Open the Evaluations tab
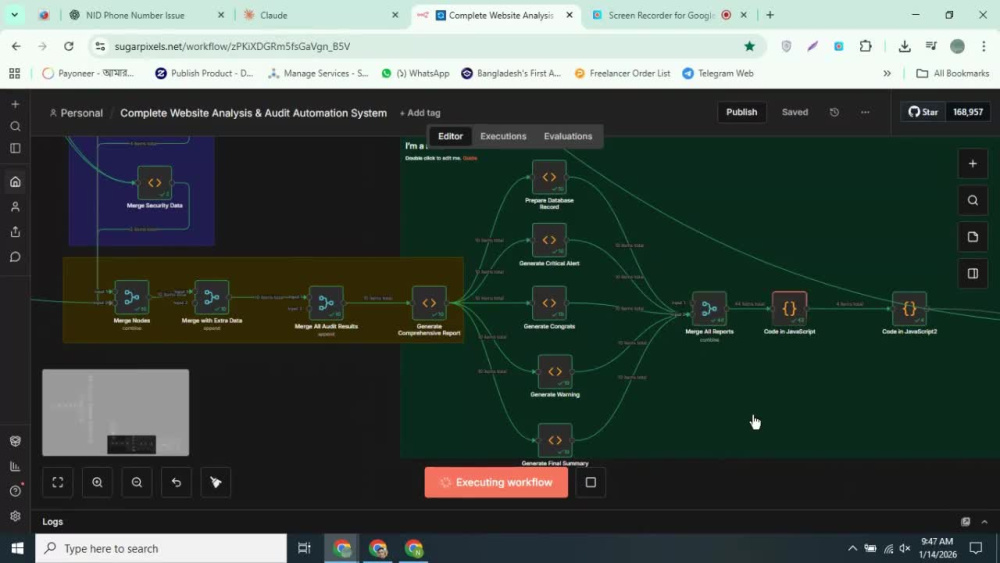The height and width of the screenshot is (563, 1000). 568,136
